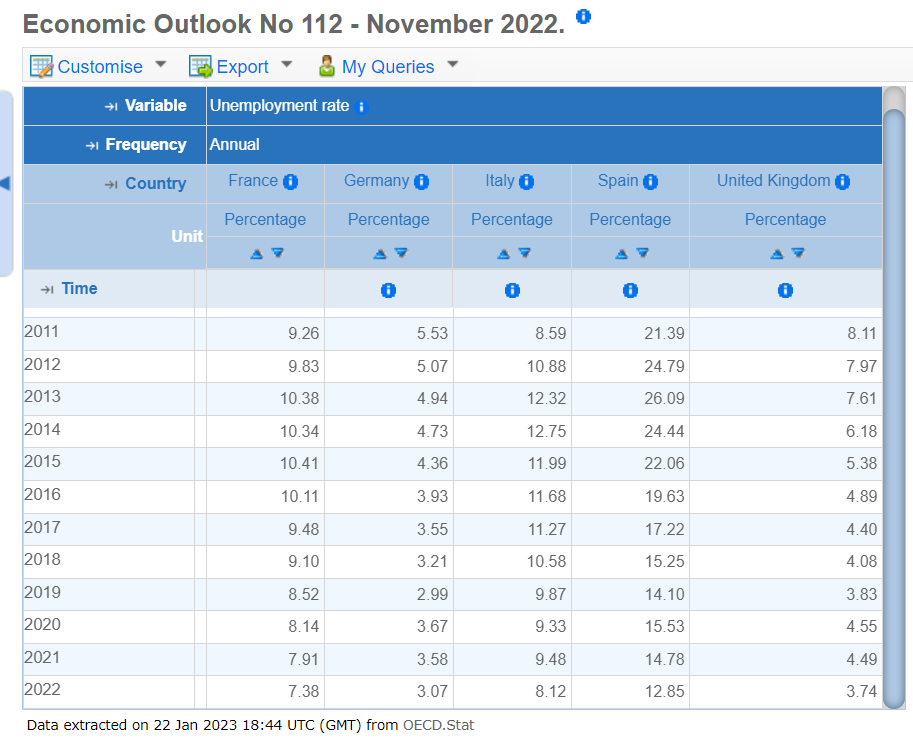Click the Variable dimension label

155,105
